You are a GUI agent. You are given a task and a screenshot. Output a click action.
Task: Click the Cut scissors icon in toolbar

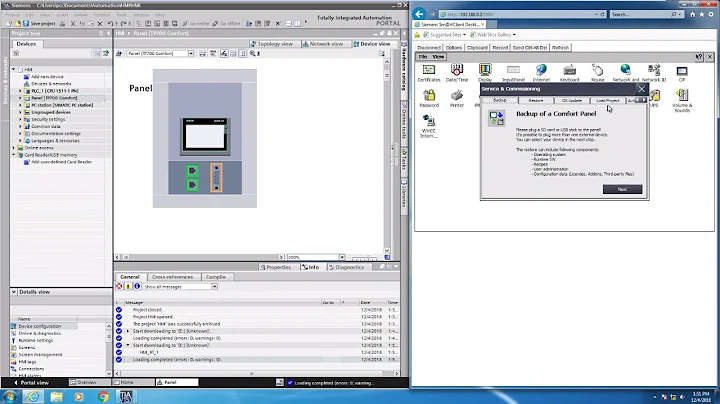click(73, 23)
